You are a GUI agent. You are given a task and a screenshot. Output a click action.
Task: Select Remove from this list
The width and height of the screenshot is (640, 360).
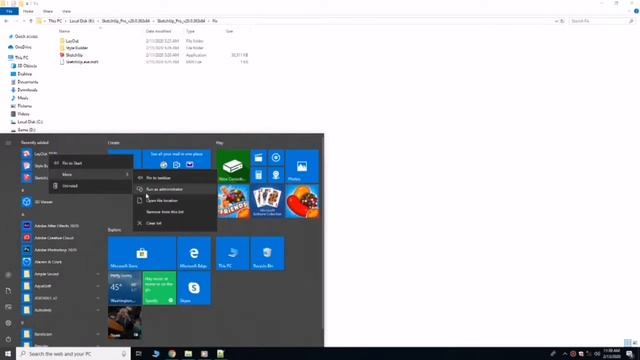click(x=175, y=212)
